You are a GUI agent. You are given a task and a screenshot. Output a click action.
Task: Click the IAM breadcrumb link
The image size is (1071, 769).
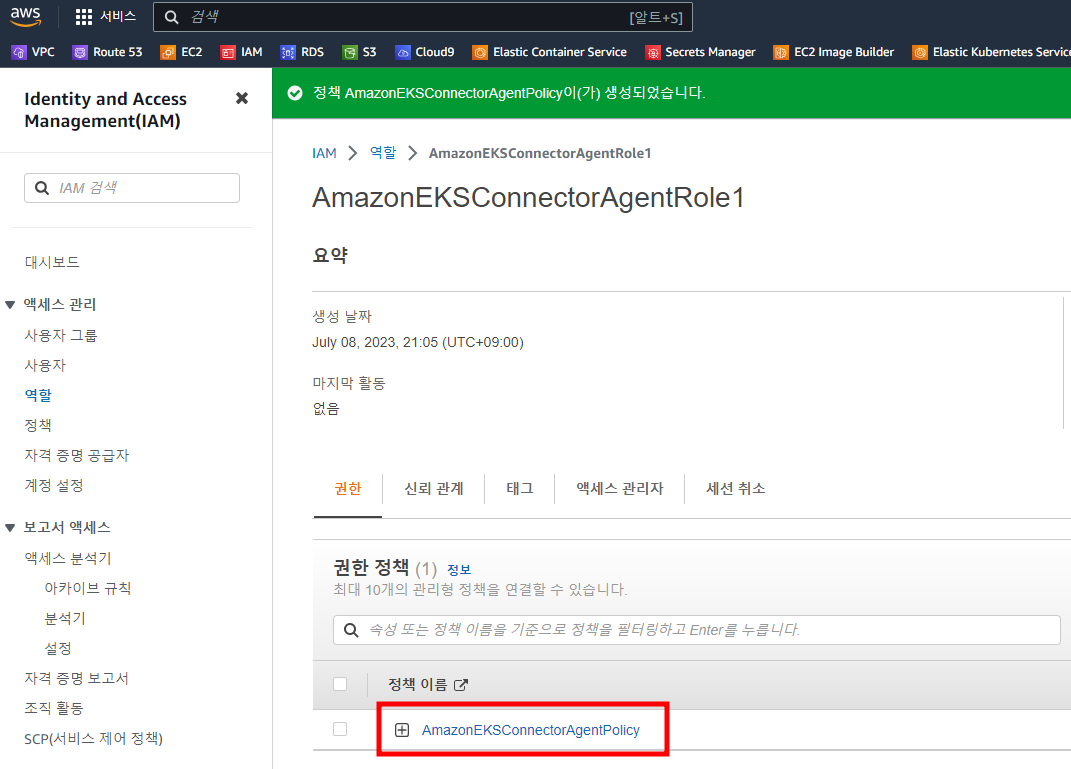pyautogui.click(x=324, y=153)
